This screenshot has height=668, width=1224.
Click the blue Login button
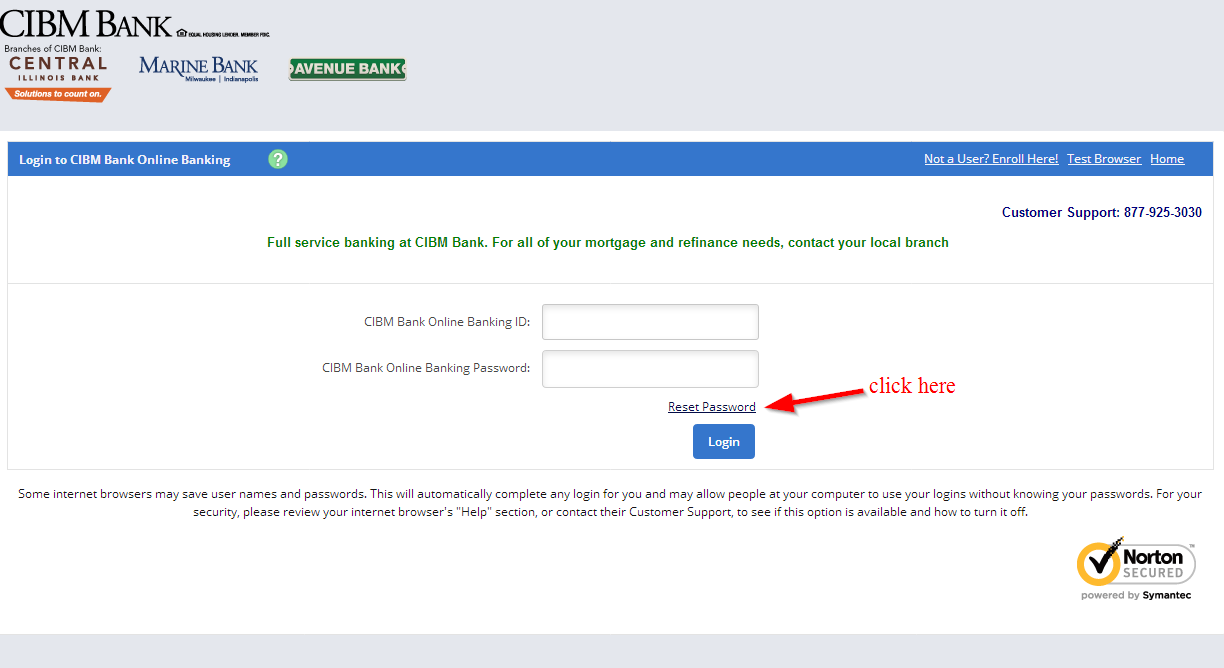tap(724, 441)
